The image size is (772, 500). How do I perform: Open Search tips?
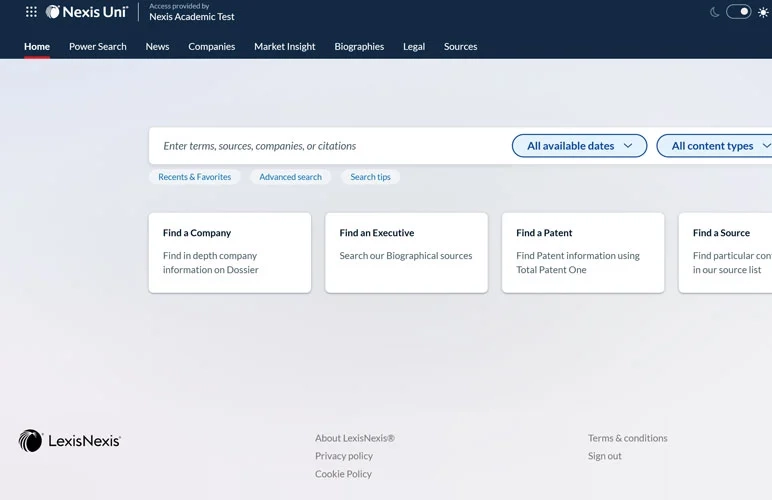point(370,177)
